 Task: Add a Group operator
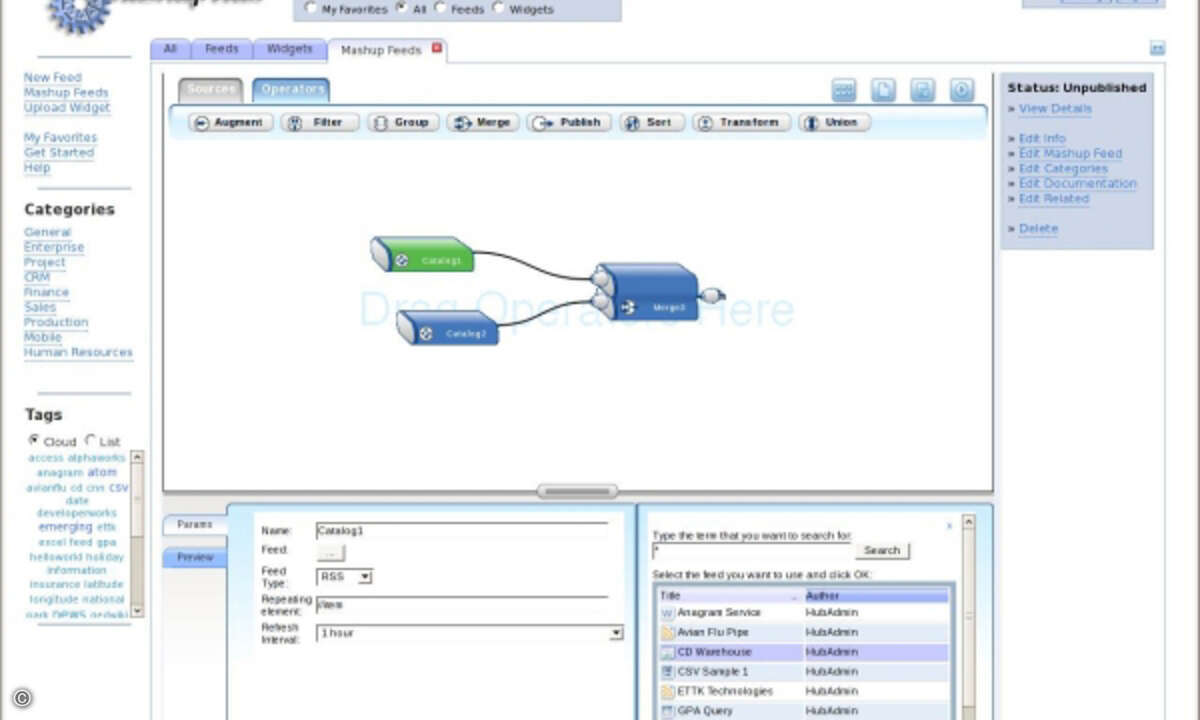[x=403, y=122]
